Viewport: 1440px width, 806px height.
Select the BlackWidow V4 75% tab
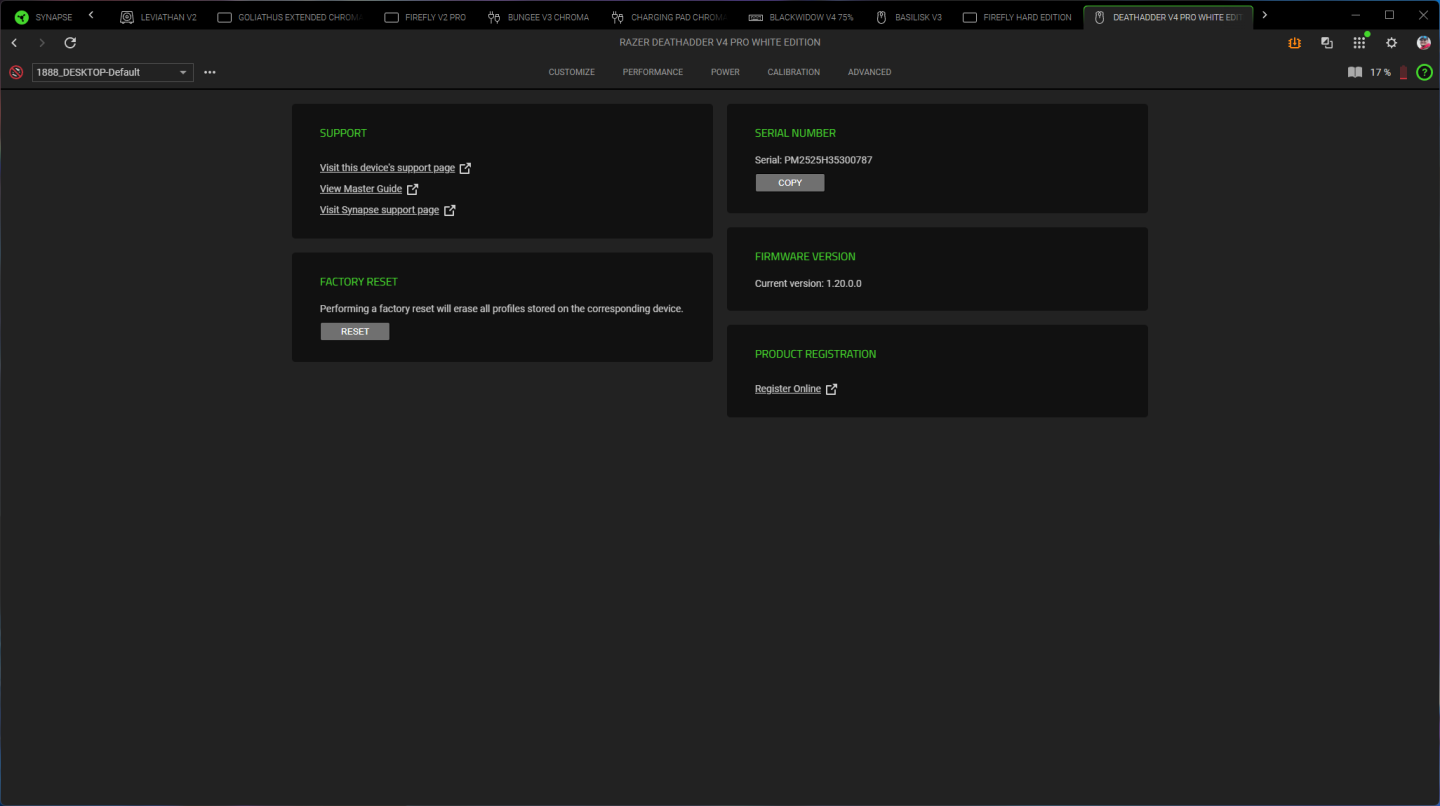[x=800, y=17]
